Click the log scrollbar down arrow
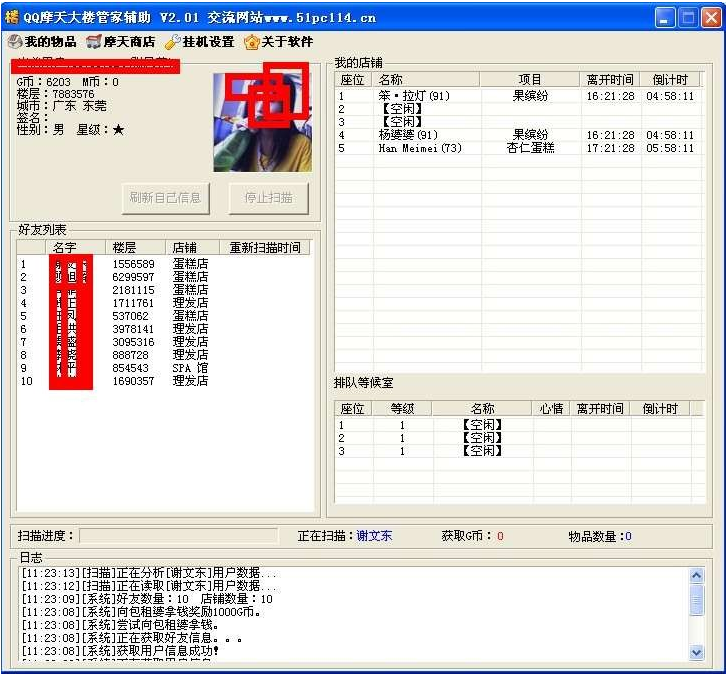This screenshot has width=726, height=674. click(697, 652)
